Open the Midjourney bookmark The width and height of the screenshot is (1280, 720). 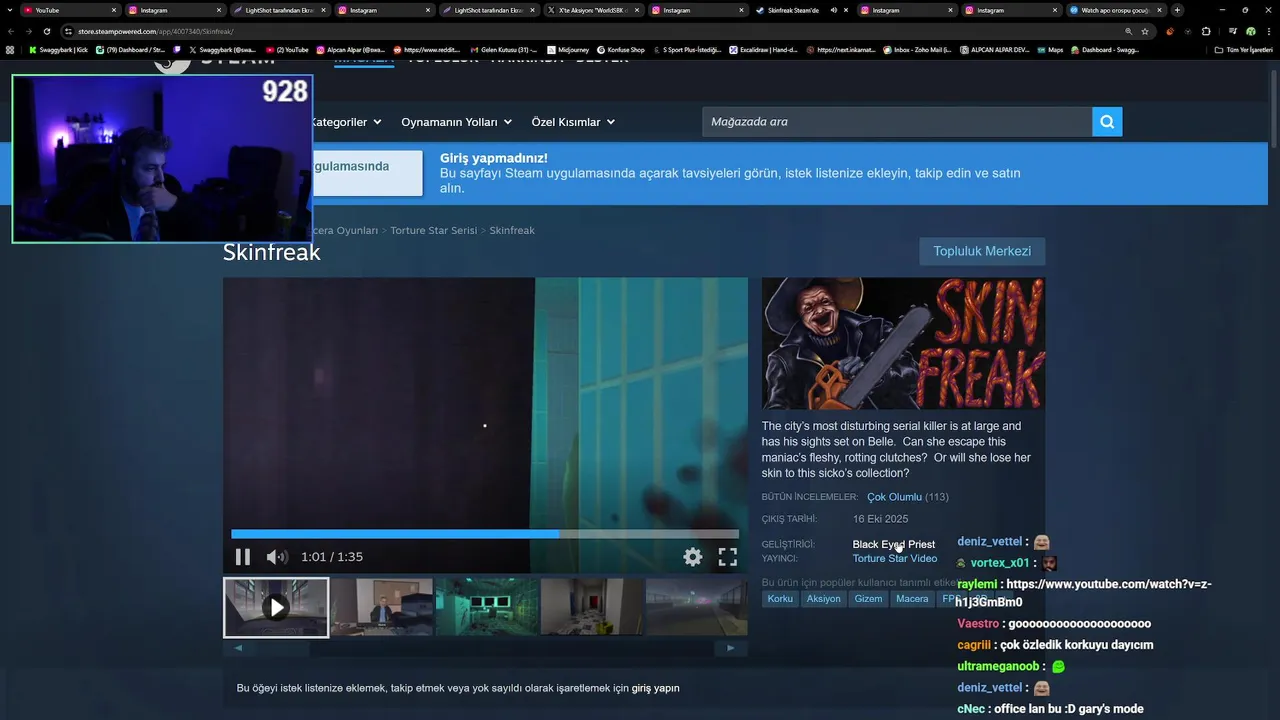(569, 49)
